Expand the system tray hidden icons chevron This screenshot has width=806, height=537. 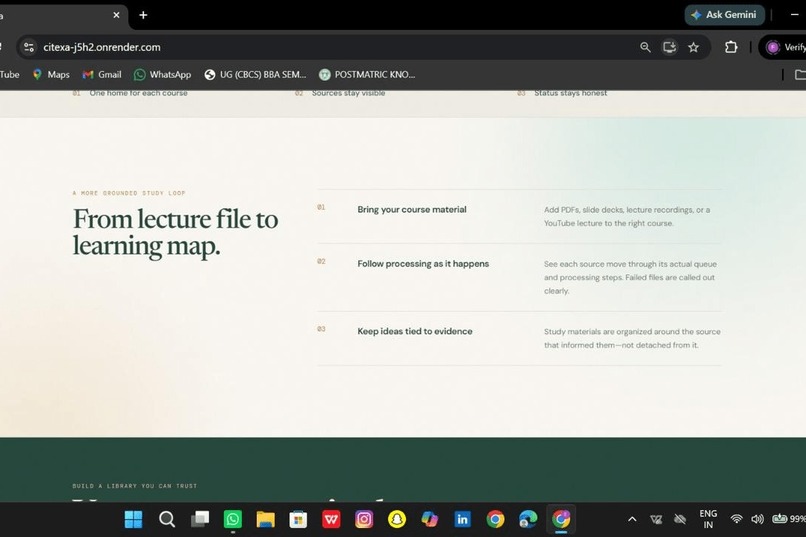632,520
